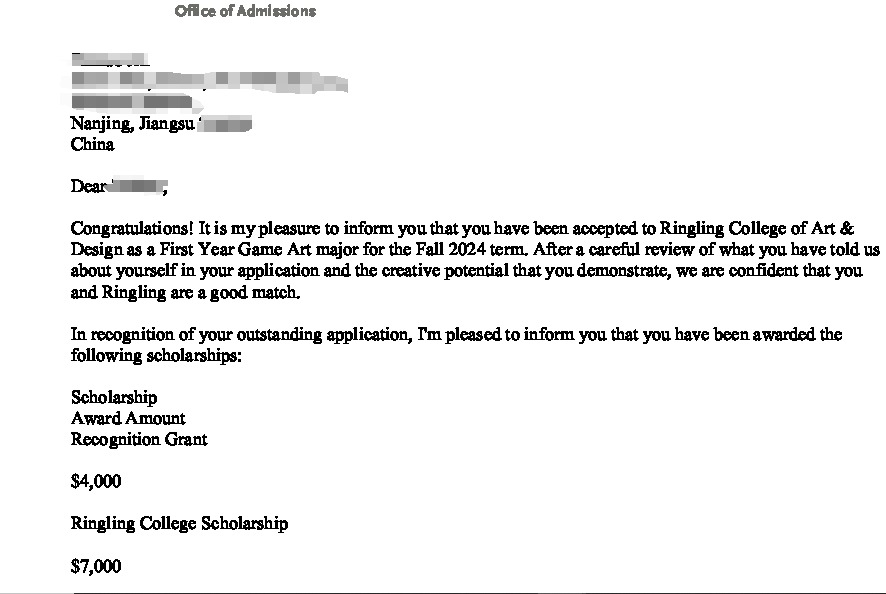Click the "Dear" salutation word
Image resolution: width=886 pixels, height=594 pixels.
pyautogui.click(x=89, y=186)
